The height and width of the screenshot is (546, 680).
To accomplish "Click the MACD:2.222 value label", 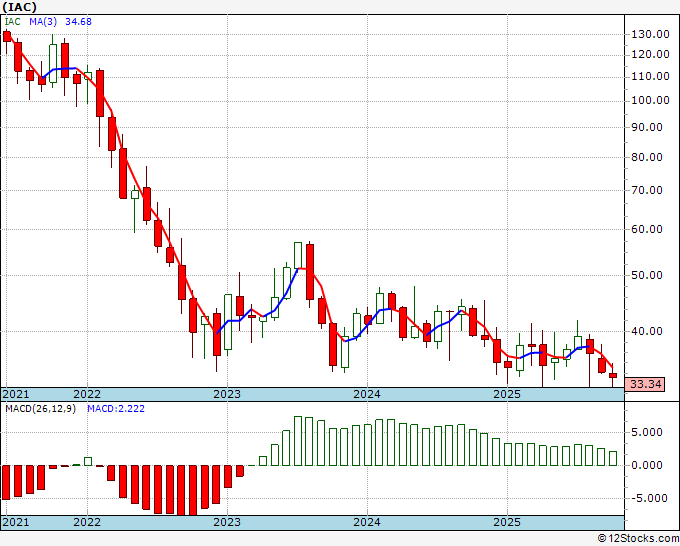I will tap(116, 409).
